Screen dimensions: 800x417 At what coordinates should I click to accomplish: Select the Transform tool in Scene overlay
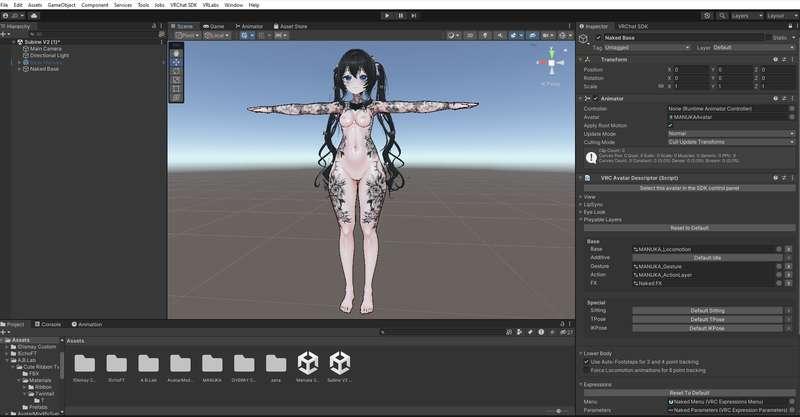click(176, 97)
